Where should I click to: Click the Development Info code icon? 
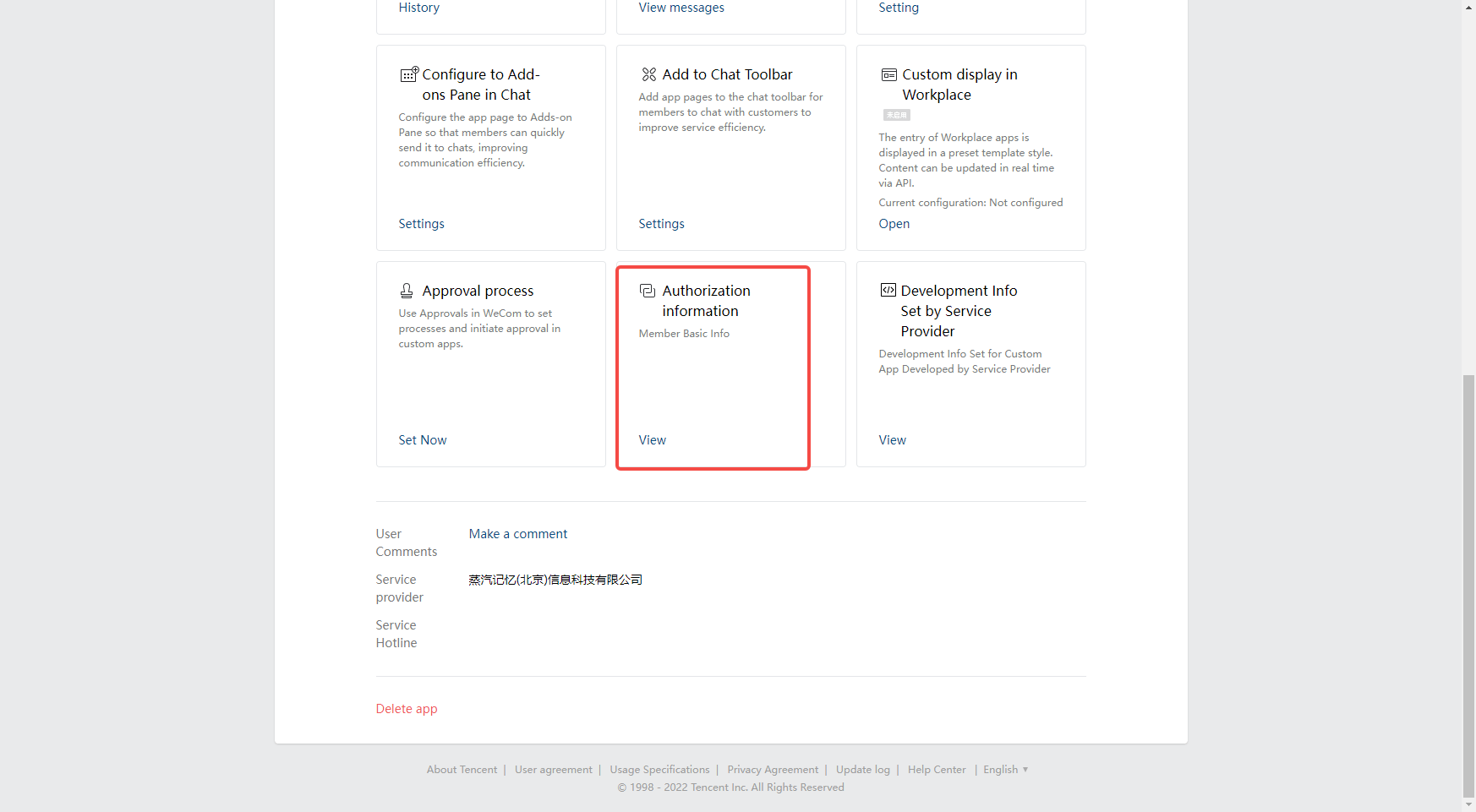tap(888, 291)
